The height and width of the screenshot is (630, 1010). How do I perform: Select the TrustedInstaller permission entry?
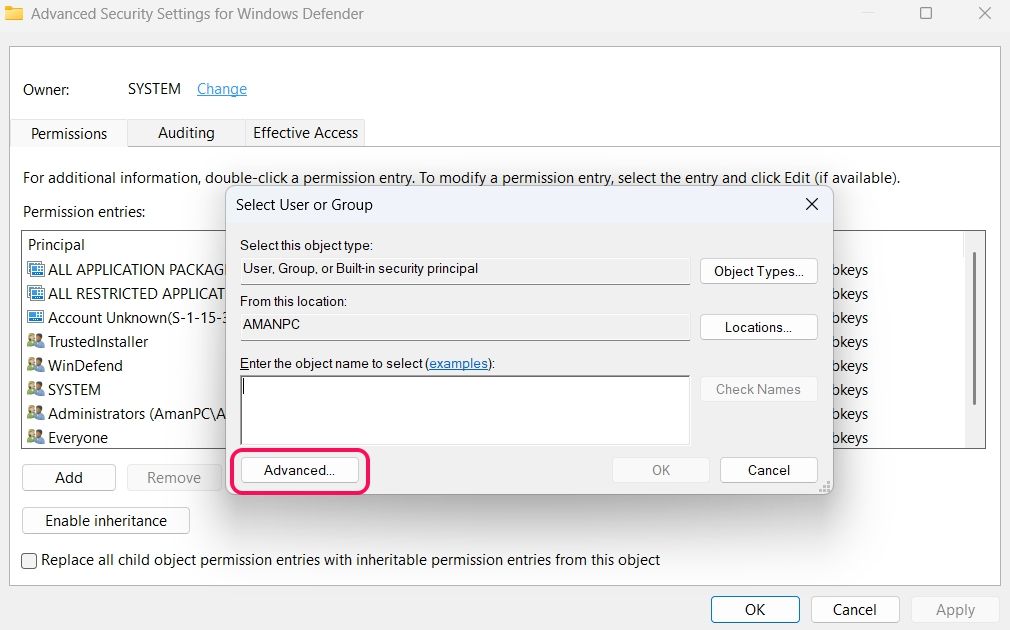click(98, 341)
